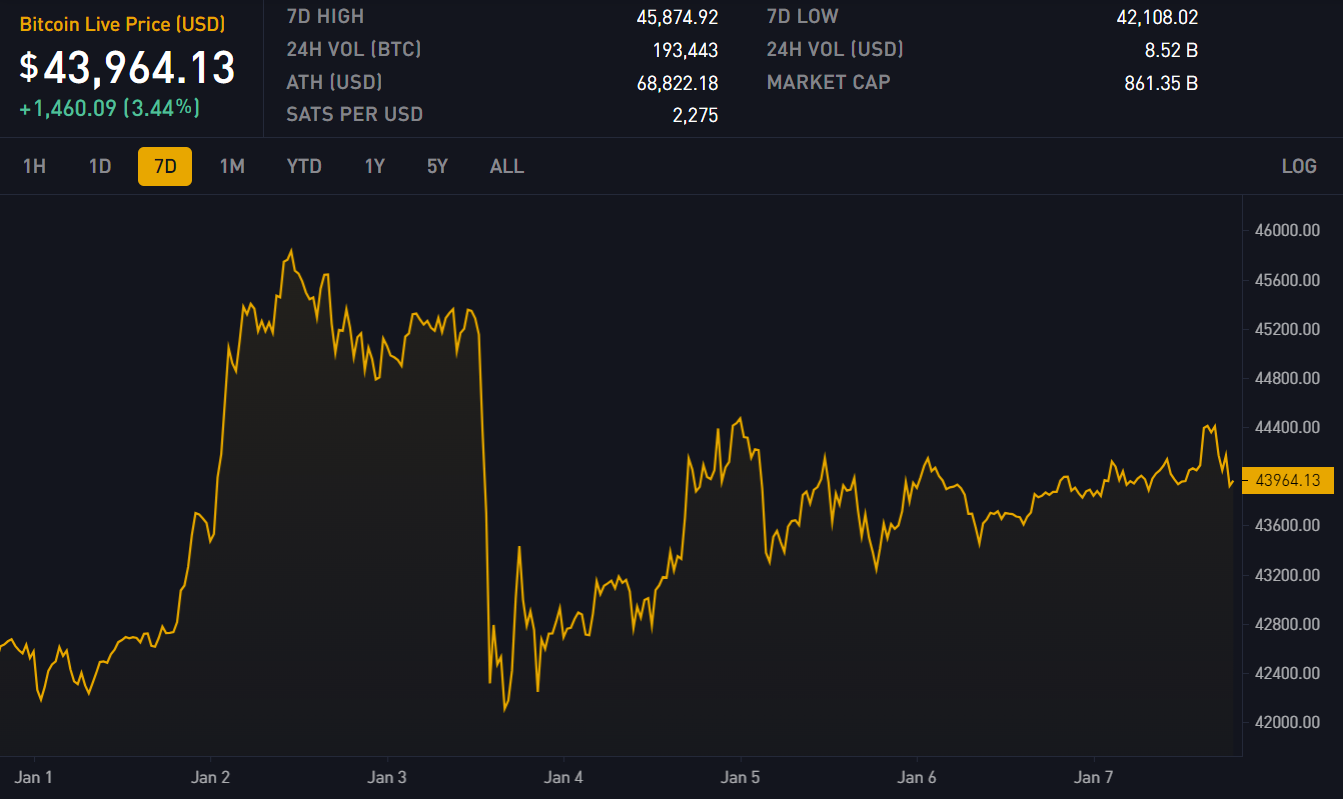
Task: Click the 24H VOL (BTC) label
Action: [x=354, y=50]
